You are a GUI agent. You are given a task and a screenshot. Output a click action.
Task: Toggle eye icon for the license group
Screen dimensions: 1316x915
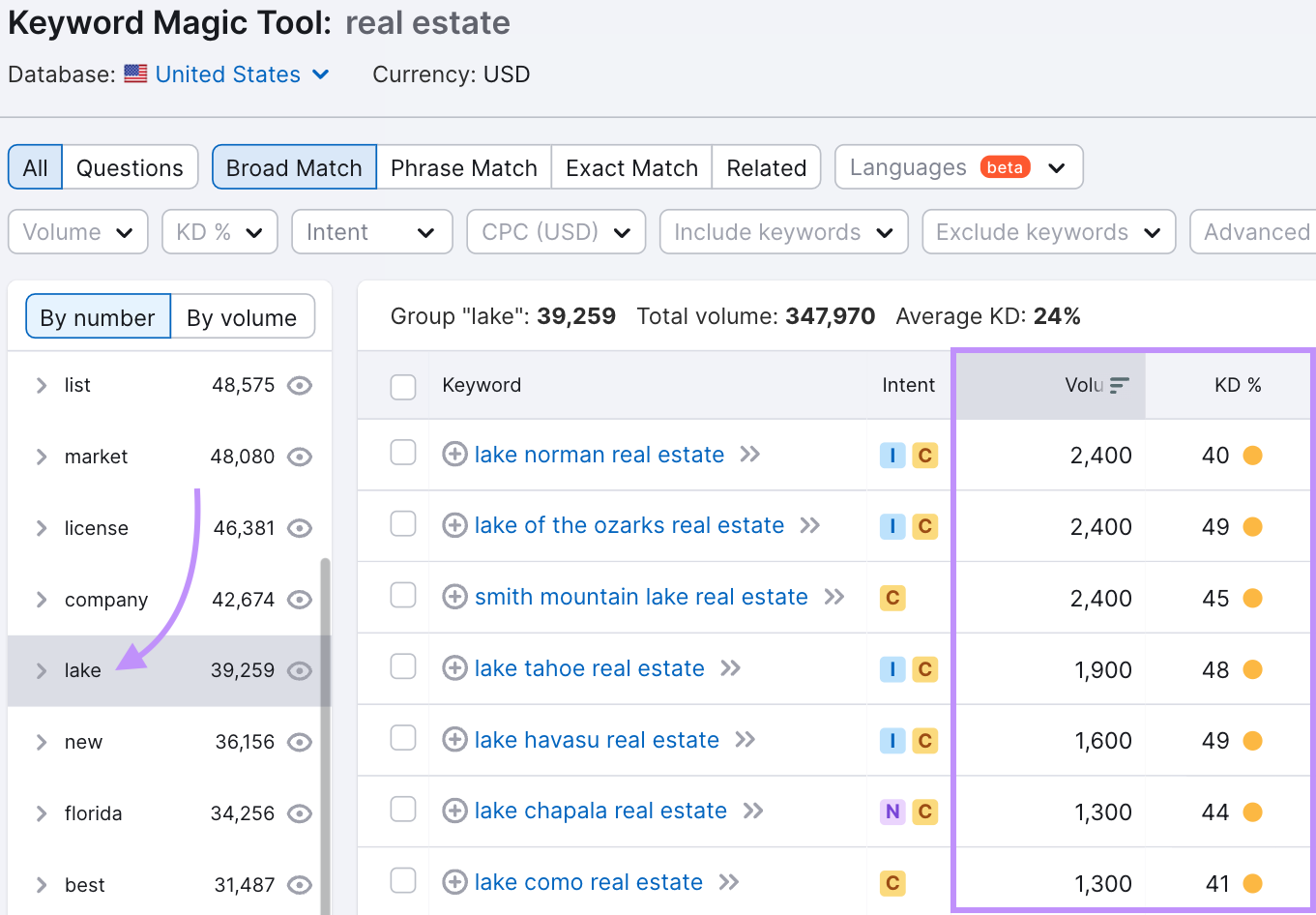tap(300, 528)
